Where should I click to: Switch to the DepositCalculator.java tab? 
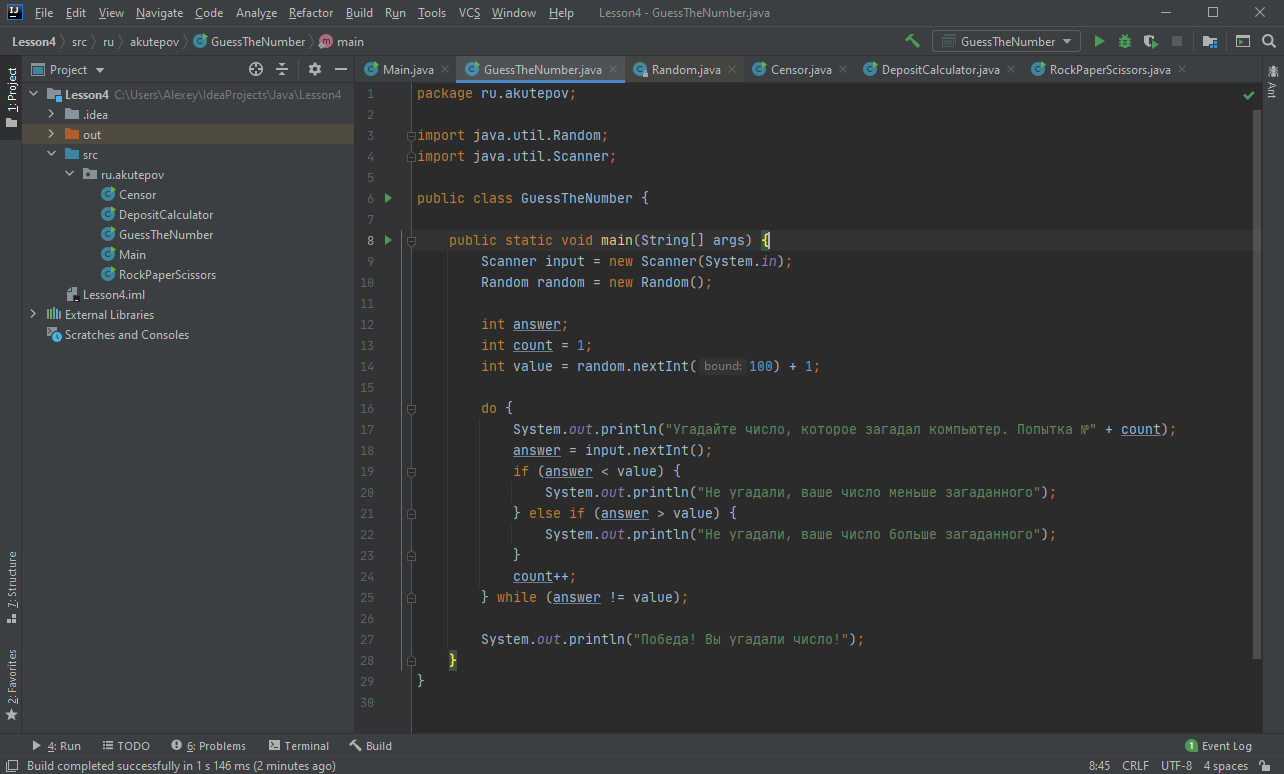pyautogui.click(x=940, y=69)
